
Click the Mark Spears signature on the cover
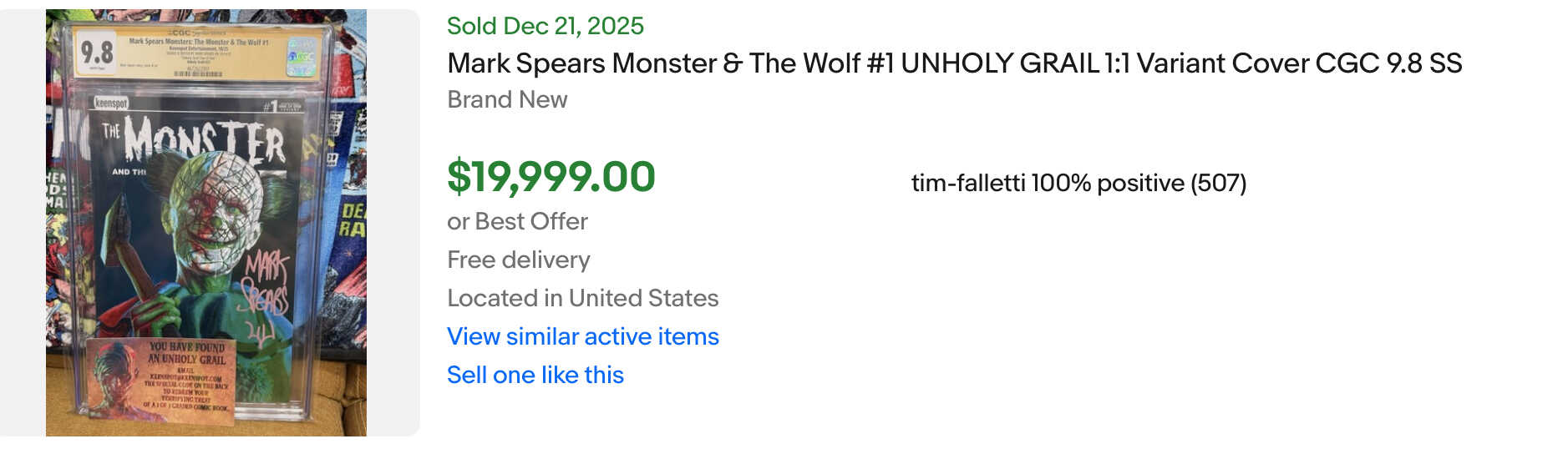[266, 288]
